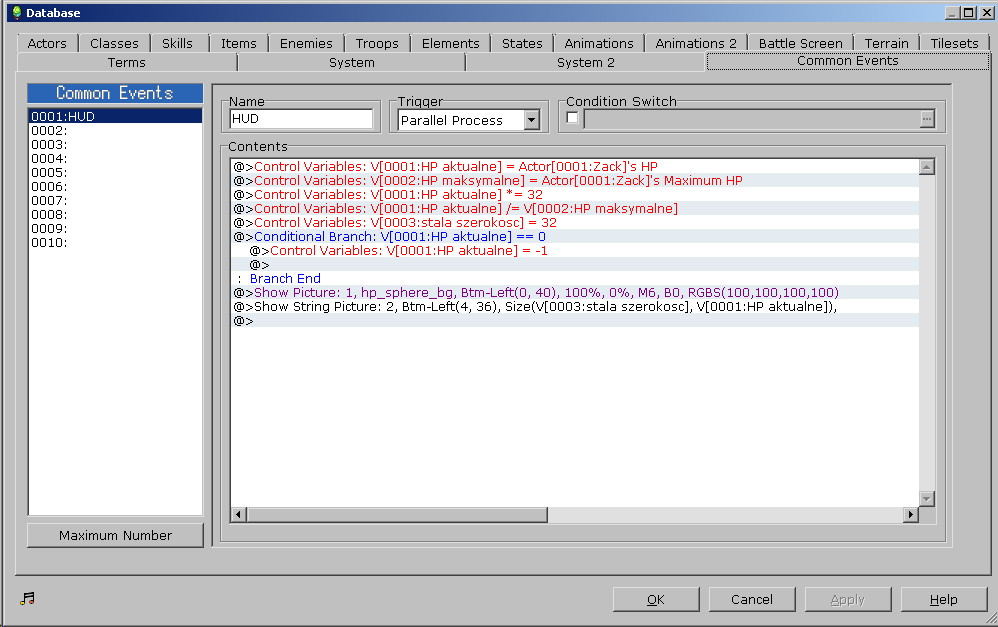Image resolution: width=998 pixels, height=627 pixels.
Task: Go to the Enemies tab
Action: [x=306, y=43]
